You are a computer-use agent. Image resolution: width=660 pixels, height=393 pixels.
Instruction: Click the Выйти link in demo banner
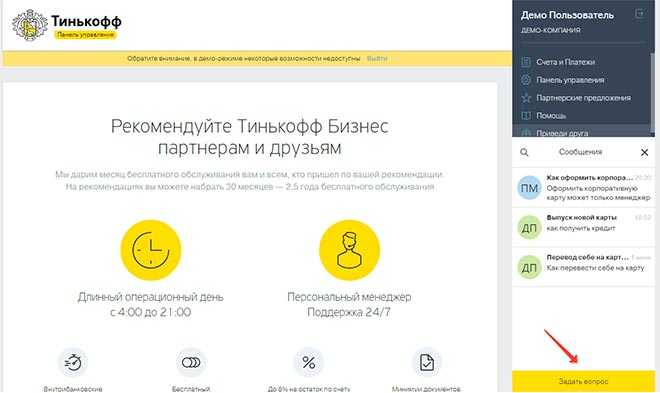(x=377, y=58)
